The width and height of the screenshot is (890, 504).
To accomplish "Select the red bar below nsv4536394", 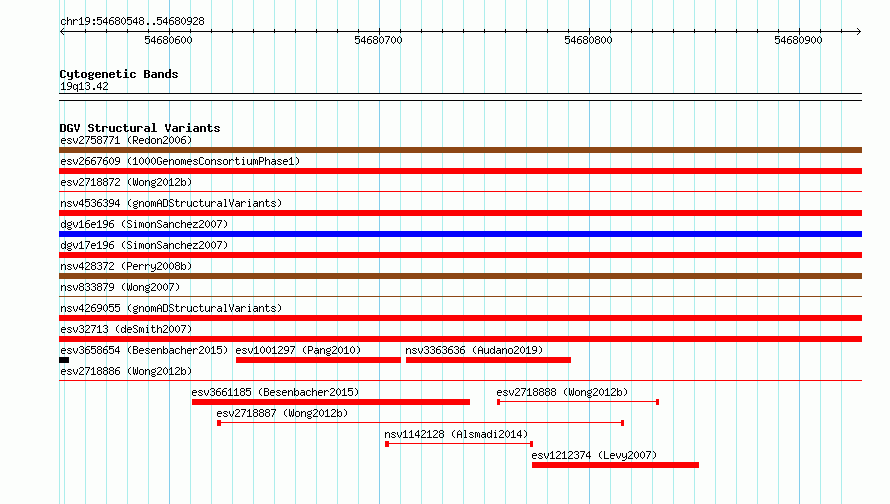I will coord(460,213).
